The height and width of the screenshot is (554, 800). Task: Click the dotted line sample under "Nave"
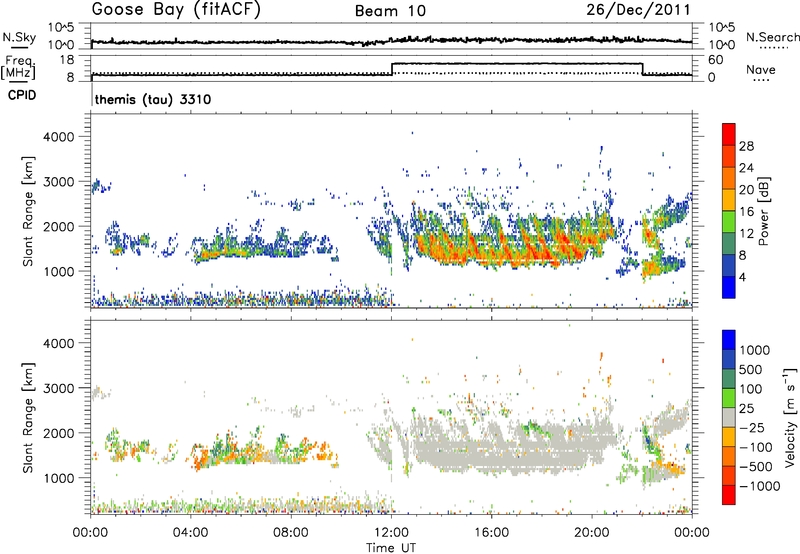[761, 81]
